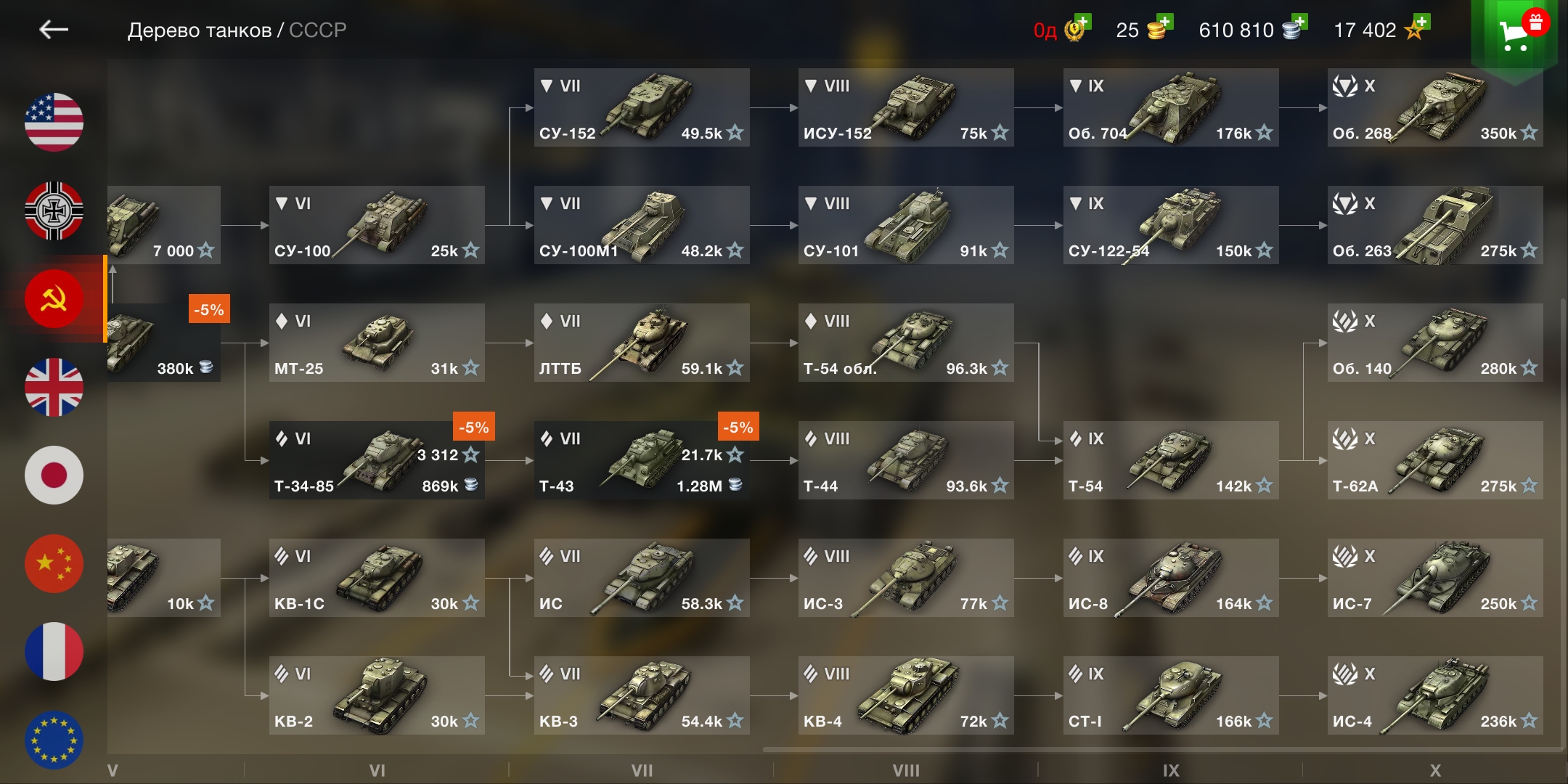Select the USA nation flag
Screen dimensions: 1568x784
click(x=54, y=122)
